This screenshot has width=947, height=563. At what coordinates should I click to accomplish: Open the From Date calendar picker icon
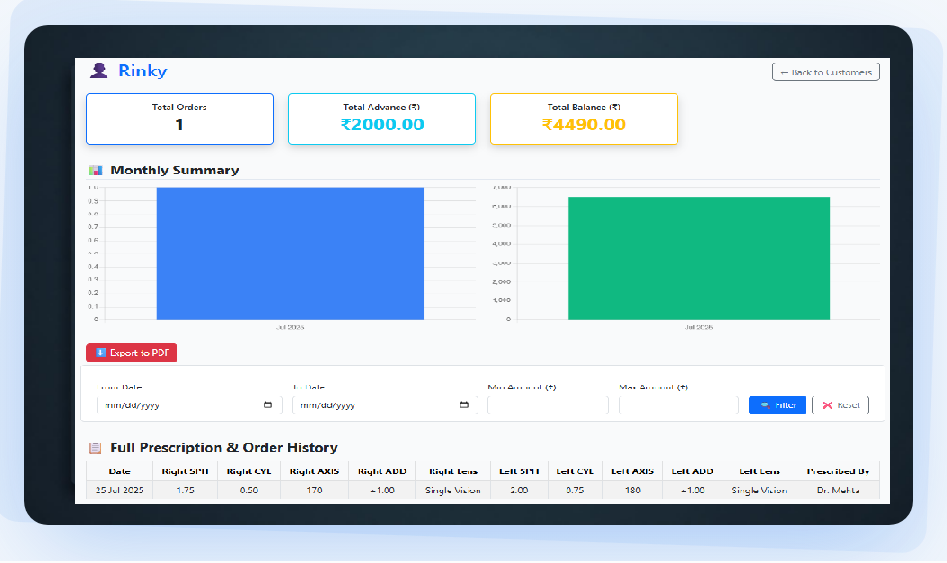click(x=268, y=405)
